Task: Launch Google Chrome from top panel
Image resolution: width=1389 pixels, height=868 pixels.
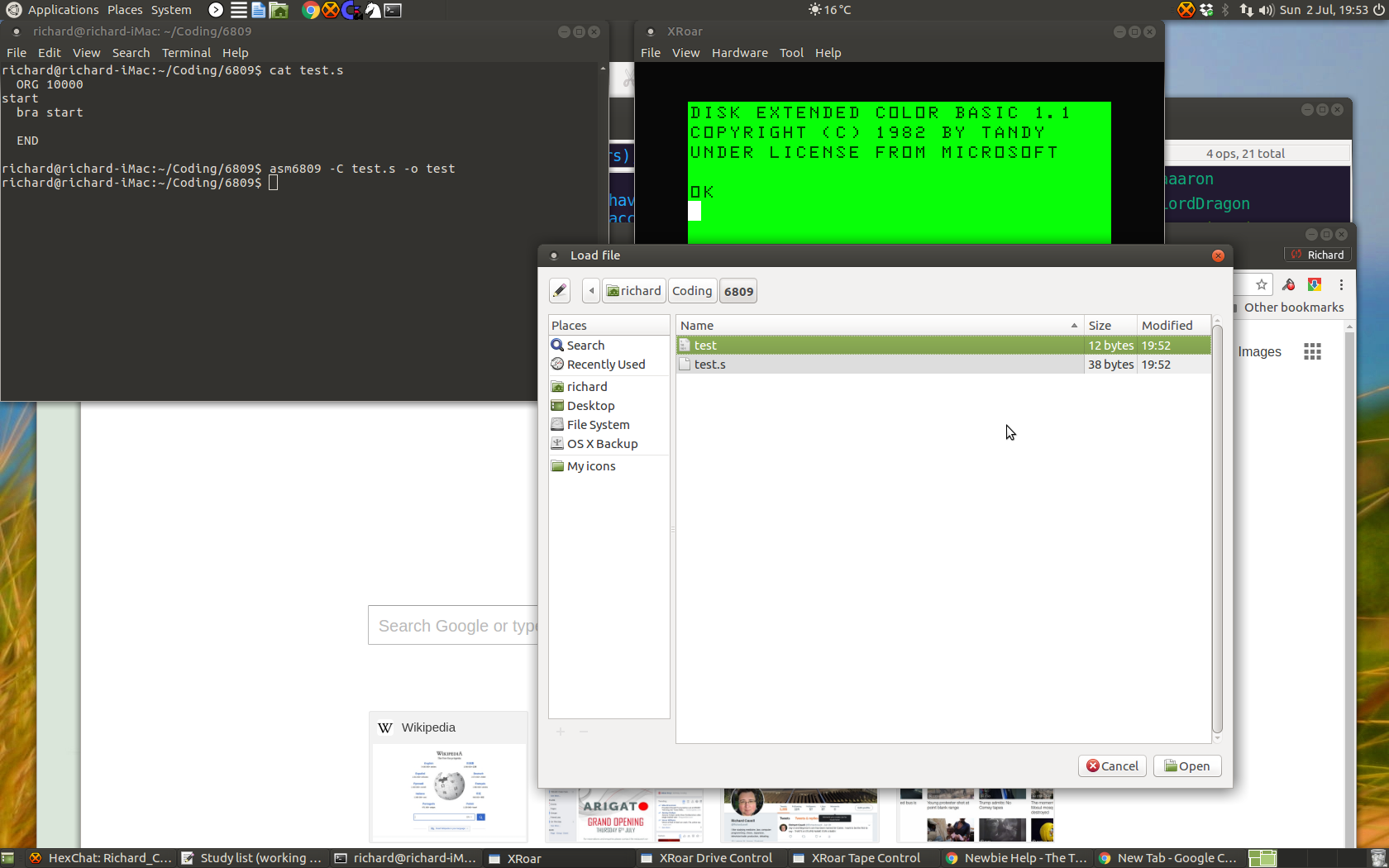Action: coord(311,10)
